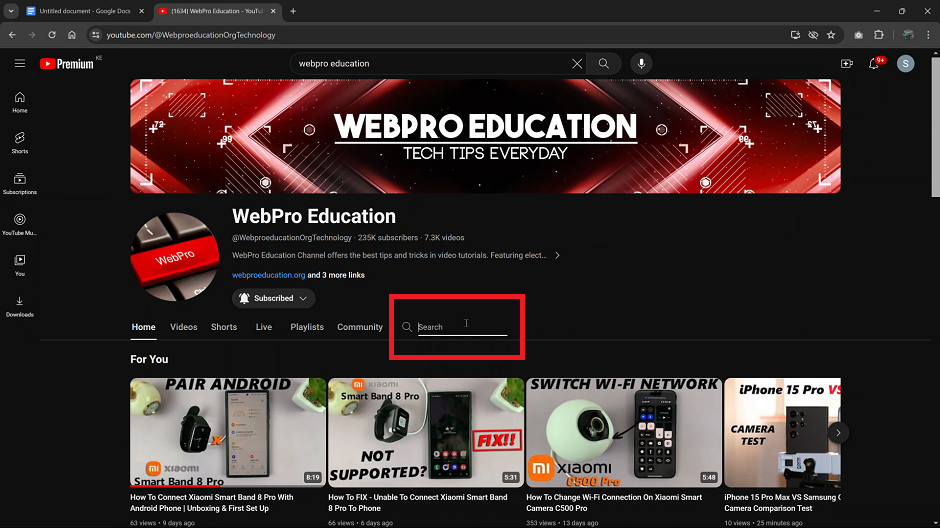Open the Create video button
The height and width of the screenshot is (528, 940).
tap(846, 64)
